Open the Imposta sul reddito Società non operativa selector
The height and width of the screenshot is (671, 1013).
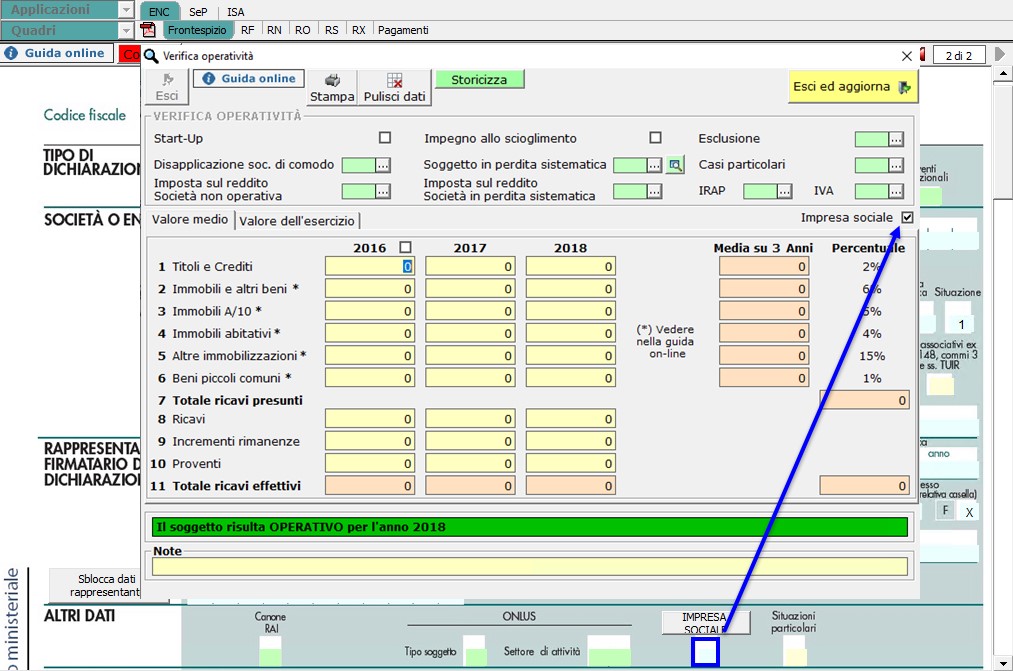click(x=383, y=191)
